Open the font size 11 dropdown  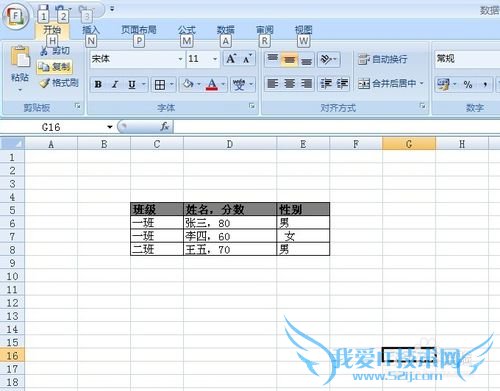[215, 59]
